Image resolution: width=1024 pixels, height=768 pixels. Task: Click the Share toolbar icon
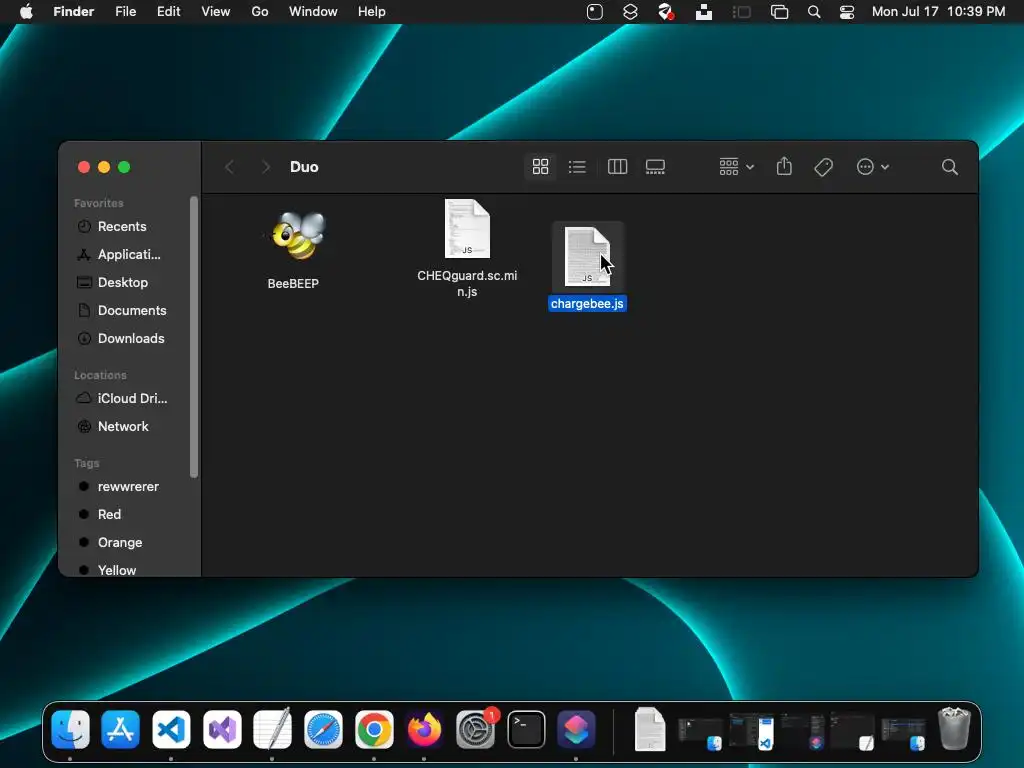click(784, 167)
